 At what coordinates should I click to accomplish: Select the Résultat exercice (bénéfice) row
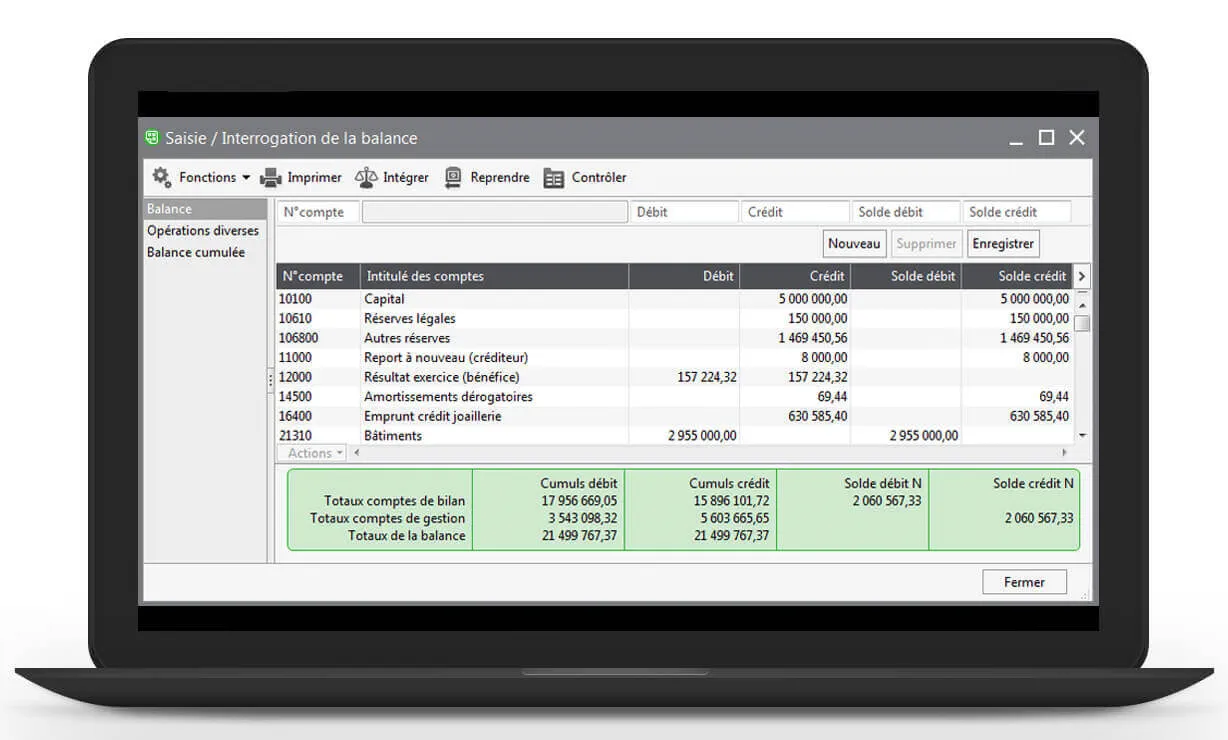674,377
